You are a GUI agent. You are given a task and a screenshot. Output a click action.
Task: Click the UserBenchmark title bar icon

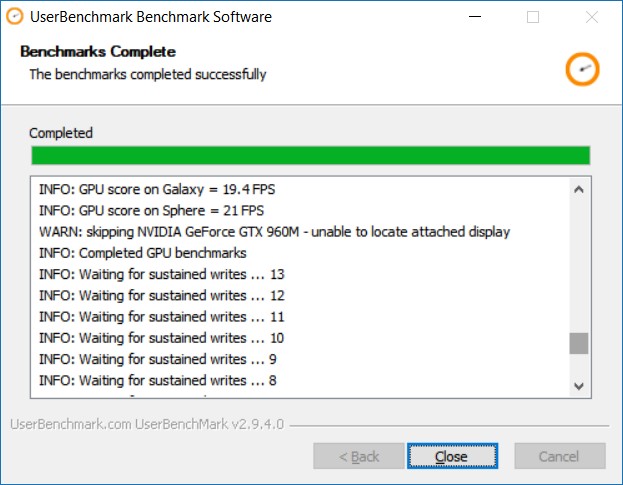[x=15, y=17]
